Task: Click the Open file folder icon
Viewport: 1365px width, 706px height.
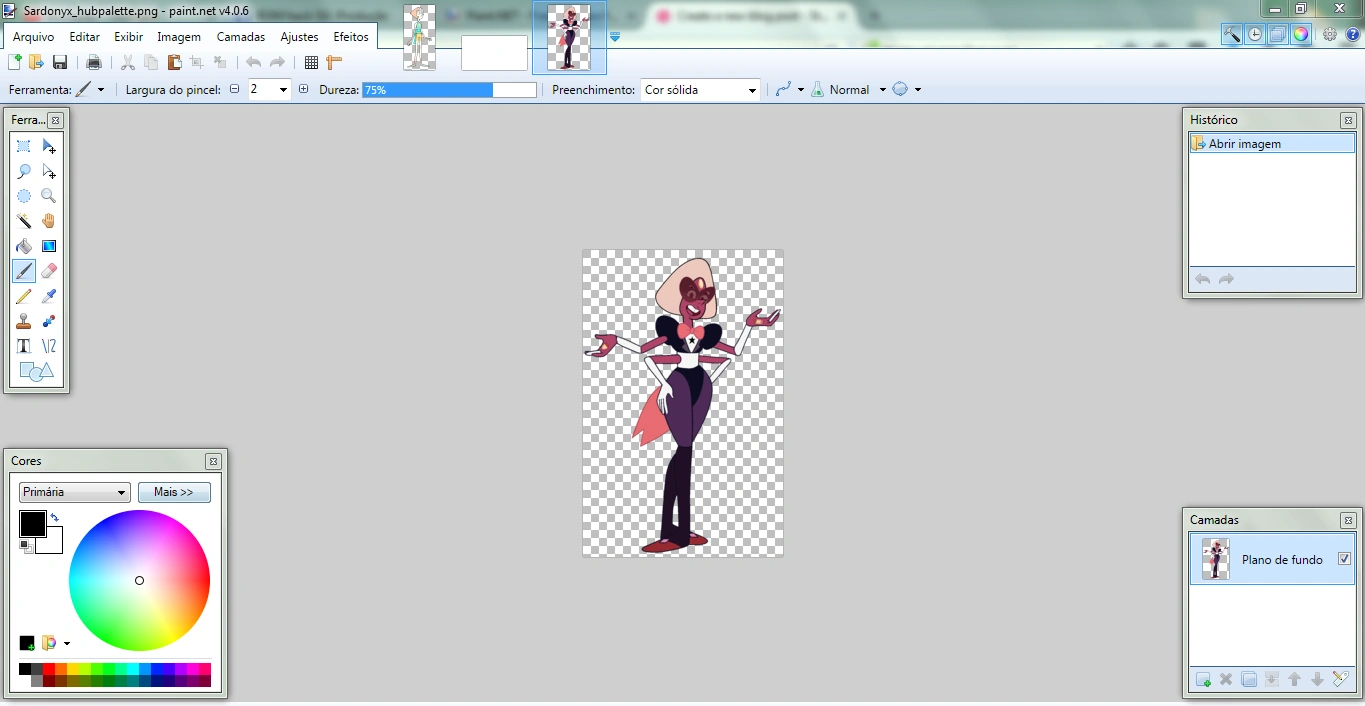Action: [36, 62]
